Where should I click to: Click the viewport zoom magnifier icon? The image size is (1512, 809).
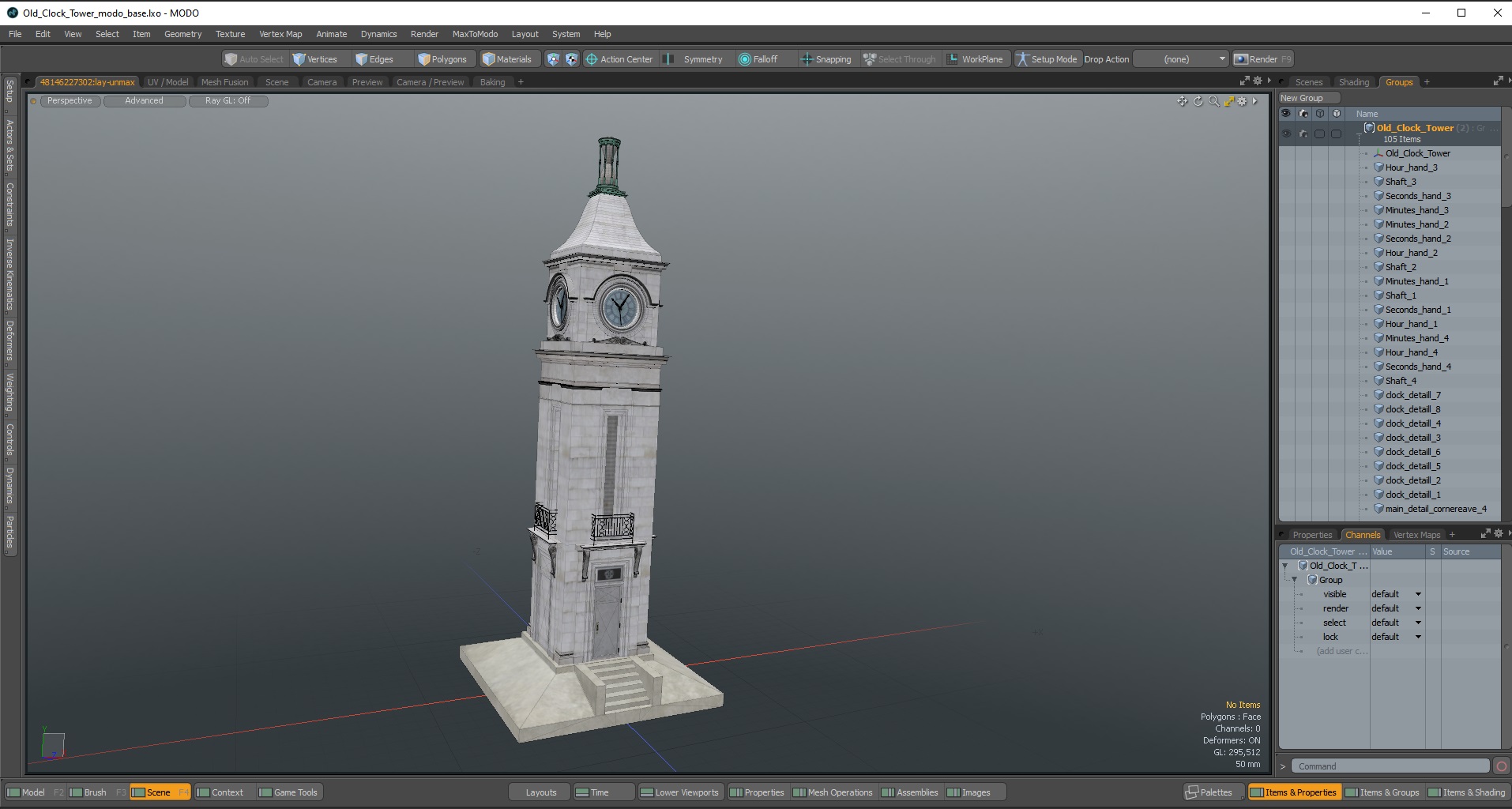(x=1213, y=101)
